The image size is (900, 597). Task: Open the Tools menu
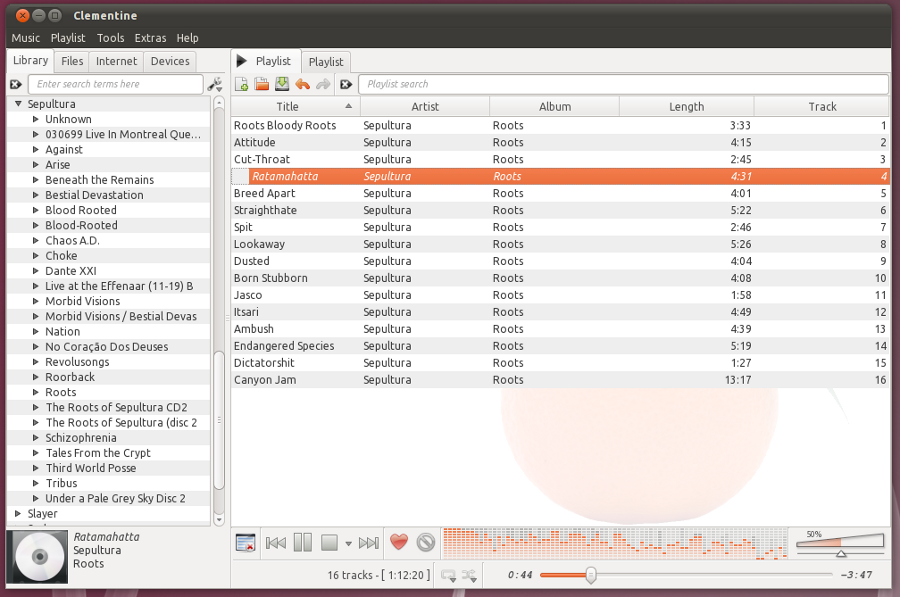tap(110, 37)
